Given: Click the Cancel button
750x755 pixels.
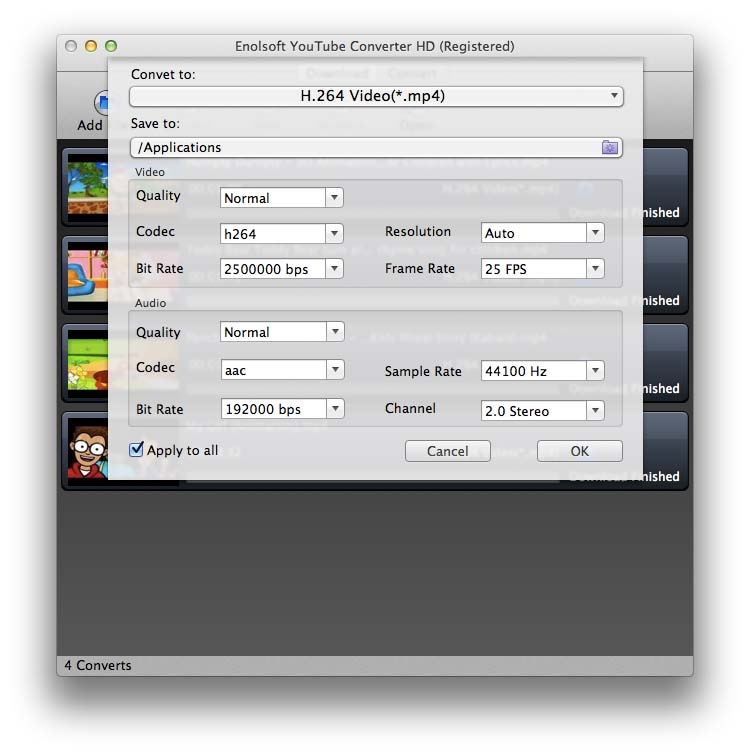Looking at the screenshot, I should point(448,451).
